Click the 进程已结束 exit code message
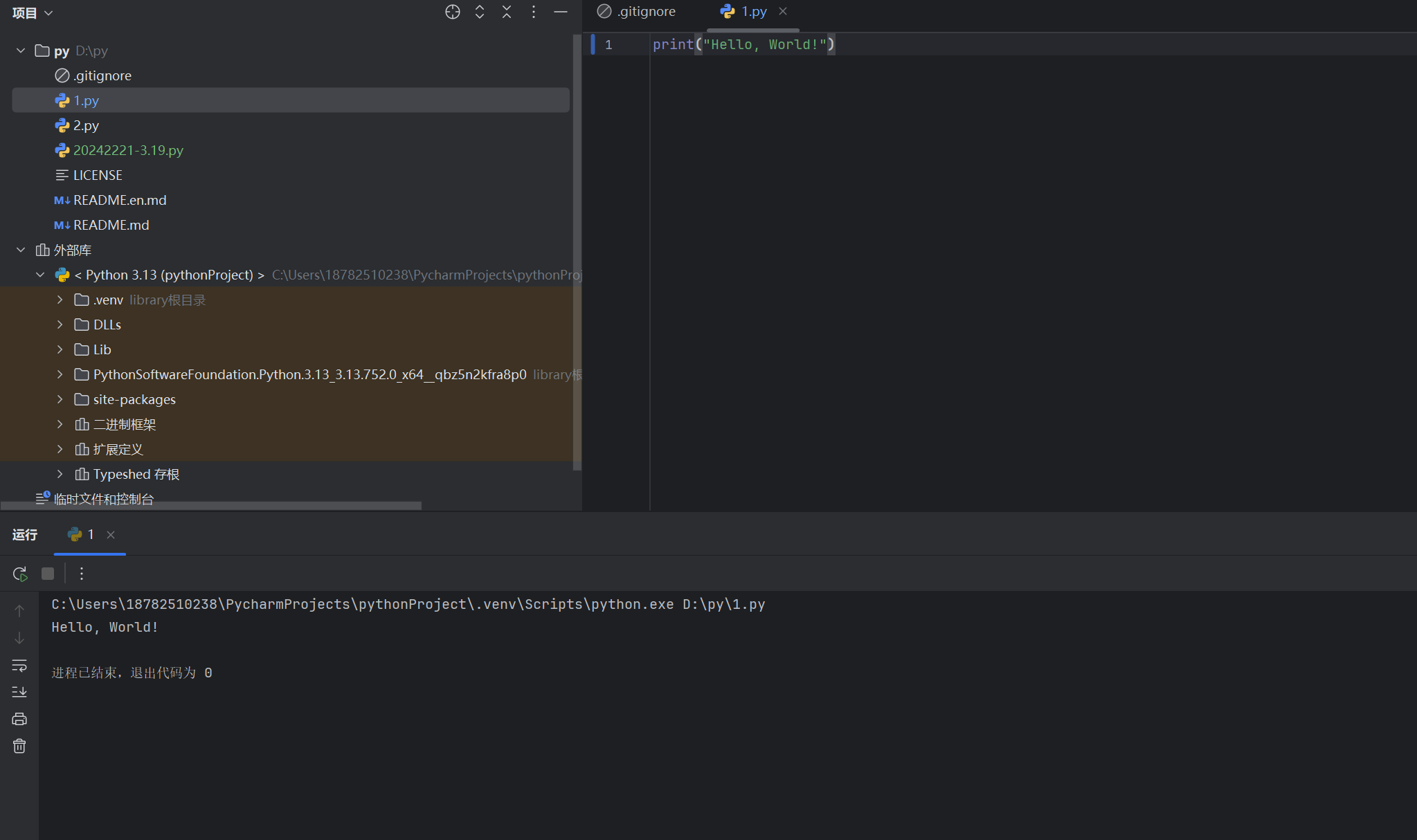The height and width of the screenshot is (840, 1417). (132, 673)
